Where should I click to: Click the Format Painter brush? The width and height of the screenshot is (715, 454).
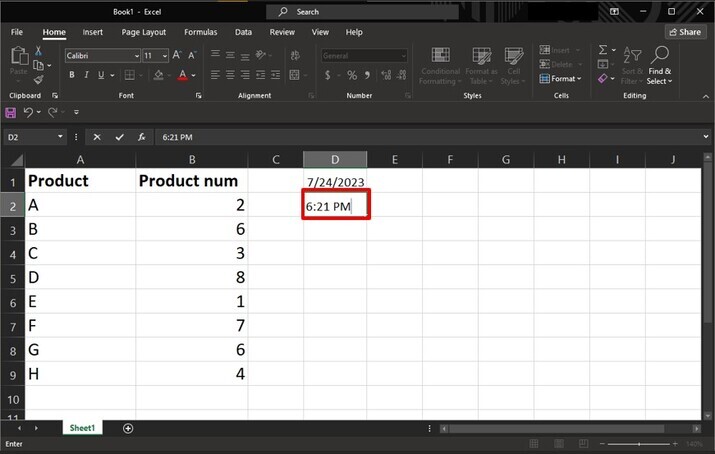pyautogui.click(x=38, y=80)
